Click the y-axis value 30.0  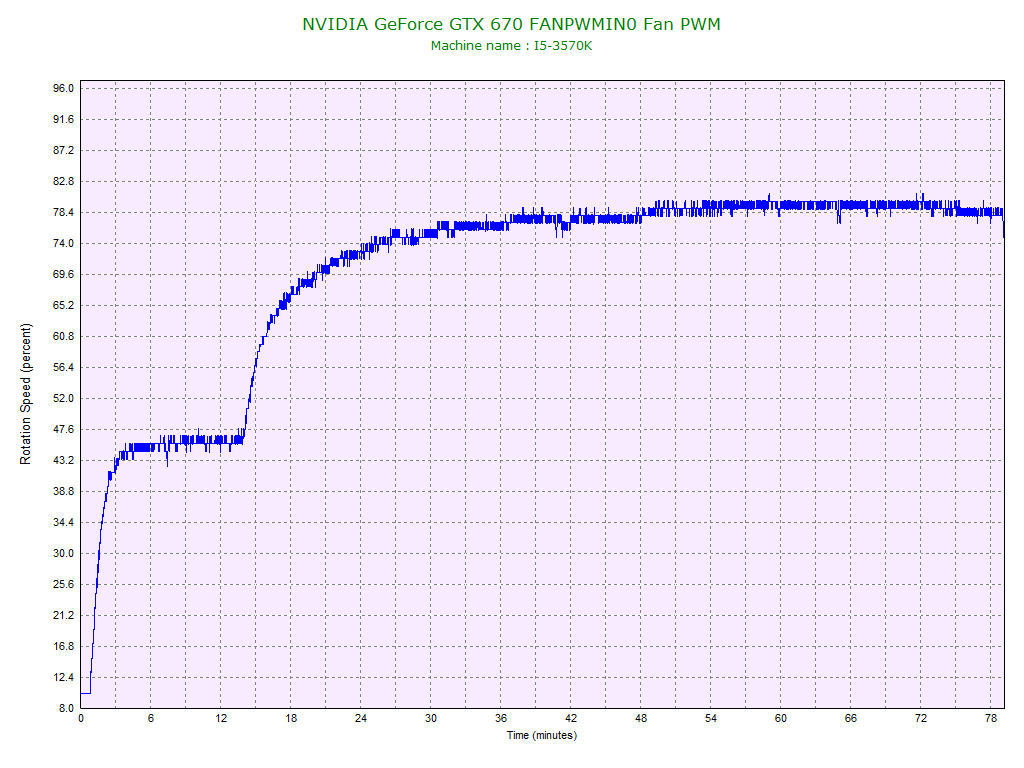[x=63, y=554]
